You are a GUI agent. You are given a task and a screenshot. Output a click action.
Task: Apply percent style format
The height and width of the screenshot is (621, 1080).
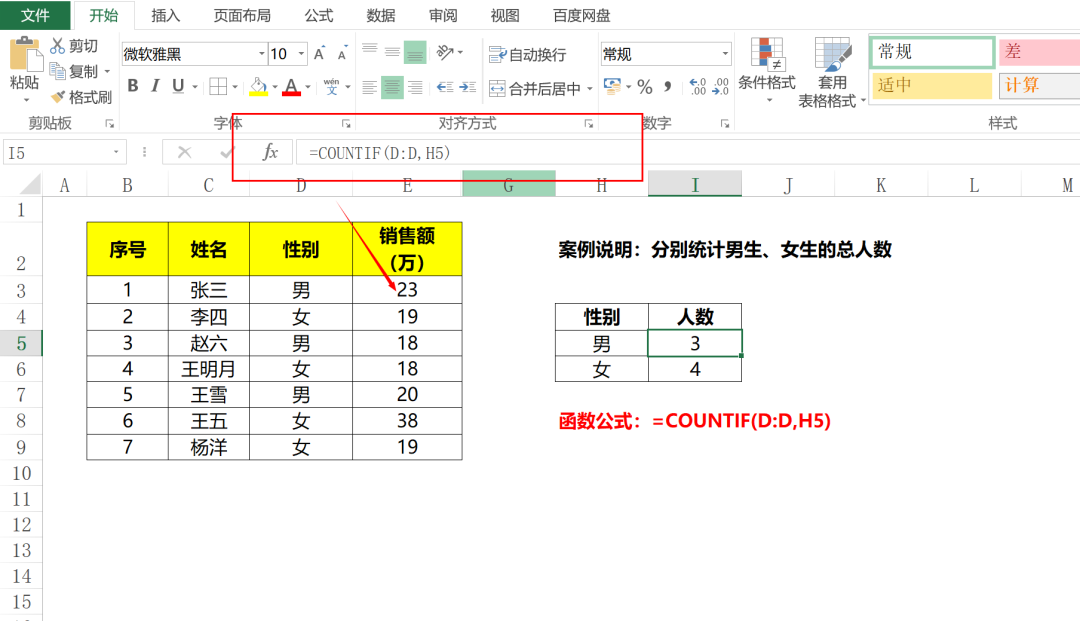click(x=645, y=87)
